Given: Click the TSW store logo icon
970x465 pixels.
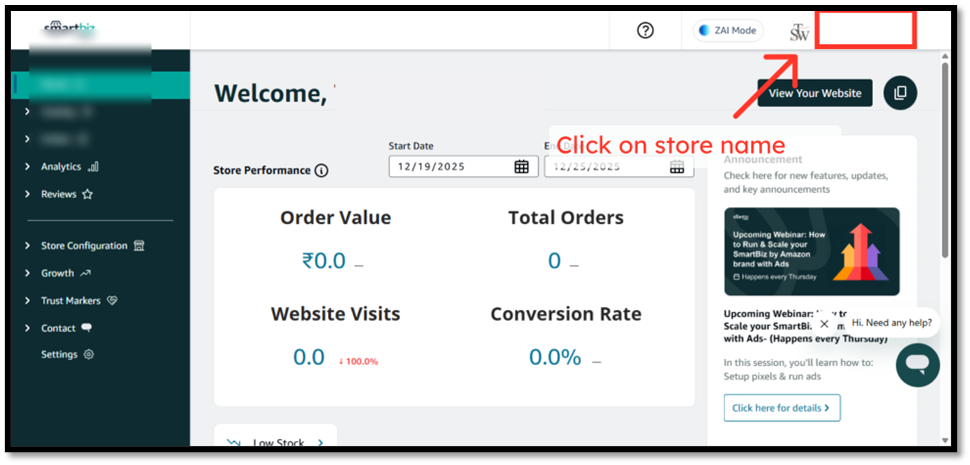Looking at the screenshot, I should click(799, 32).
